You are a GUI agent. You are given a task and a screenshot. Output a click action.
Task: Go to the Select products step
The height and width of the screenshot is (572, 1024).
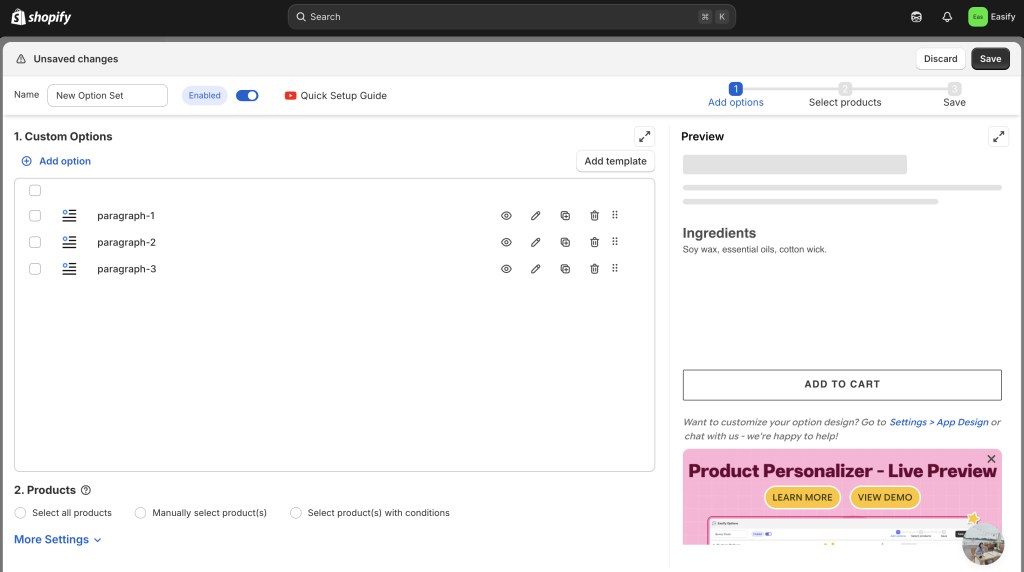tap(845, 95)
